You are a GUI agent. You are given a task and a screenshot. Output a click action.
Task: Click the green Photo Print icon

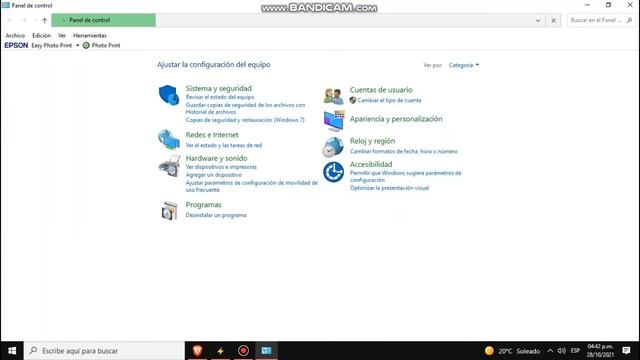click(86, 45)
